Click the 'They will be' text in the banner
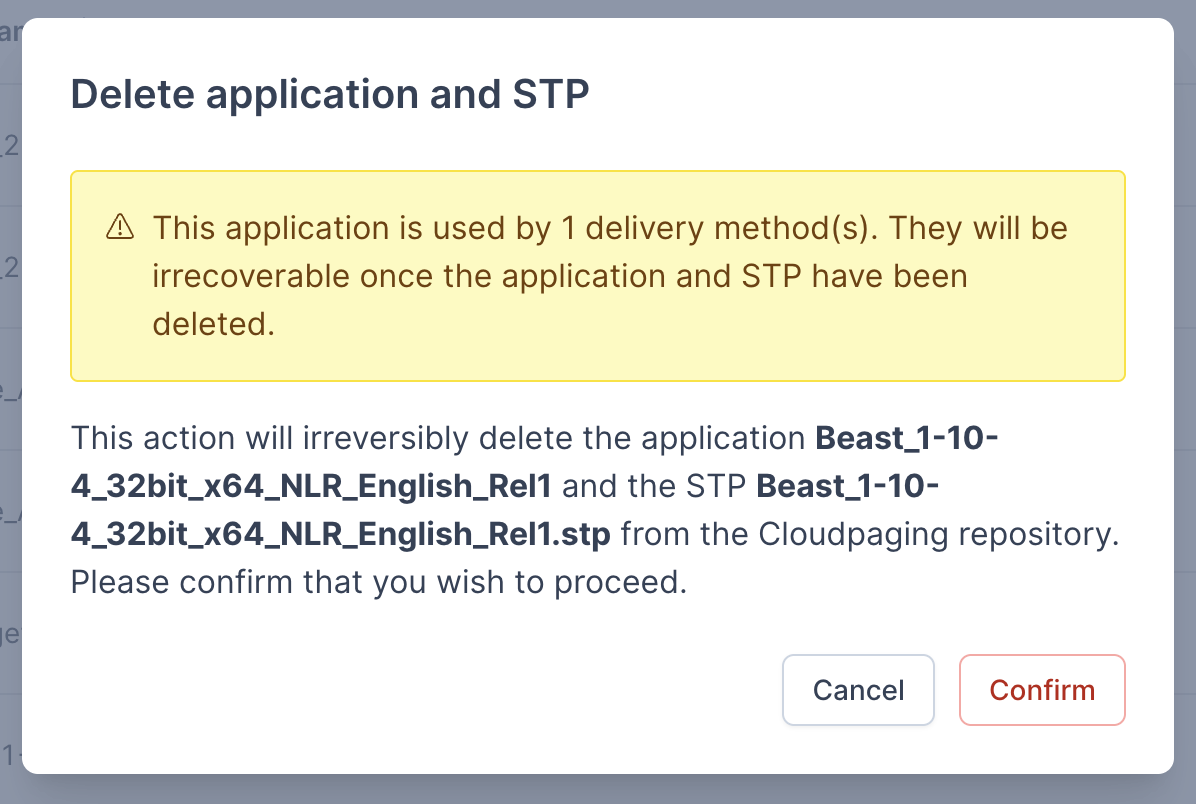1196x804 pixels. coord(978,228)
